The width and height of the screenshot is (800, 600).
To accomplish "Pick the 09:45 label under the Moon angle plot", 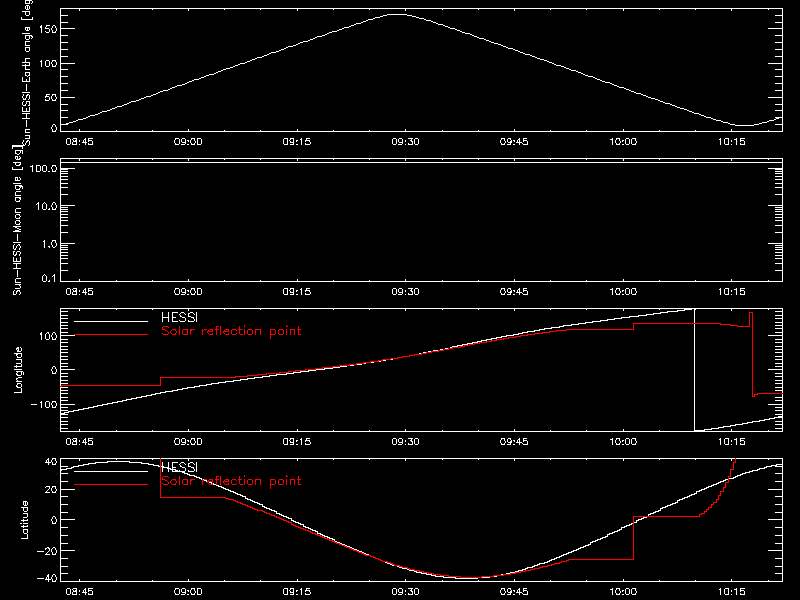I will (x=514, y=292).
